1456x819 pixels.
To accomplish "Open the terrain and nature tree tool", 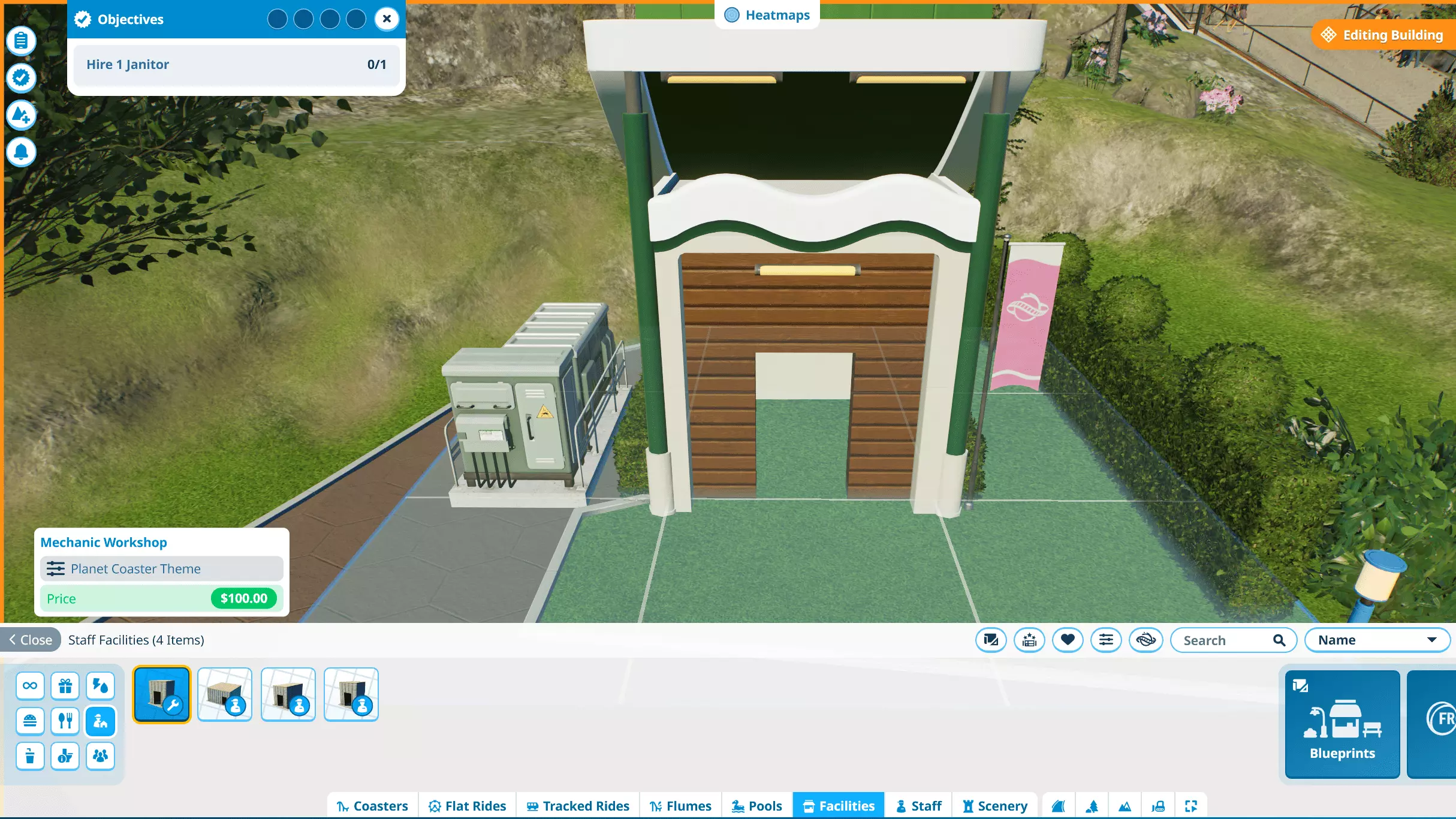I will pyautogui.click(x=1092, y=806).
